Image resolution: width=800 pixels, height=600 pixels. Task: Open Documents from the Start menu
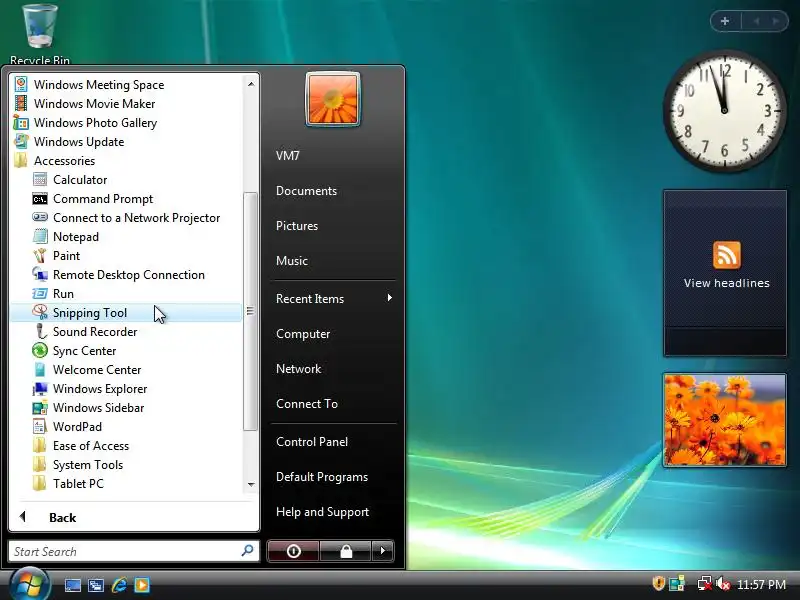point(306,191)
